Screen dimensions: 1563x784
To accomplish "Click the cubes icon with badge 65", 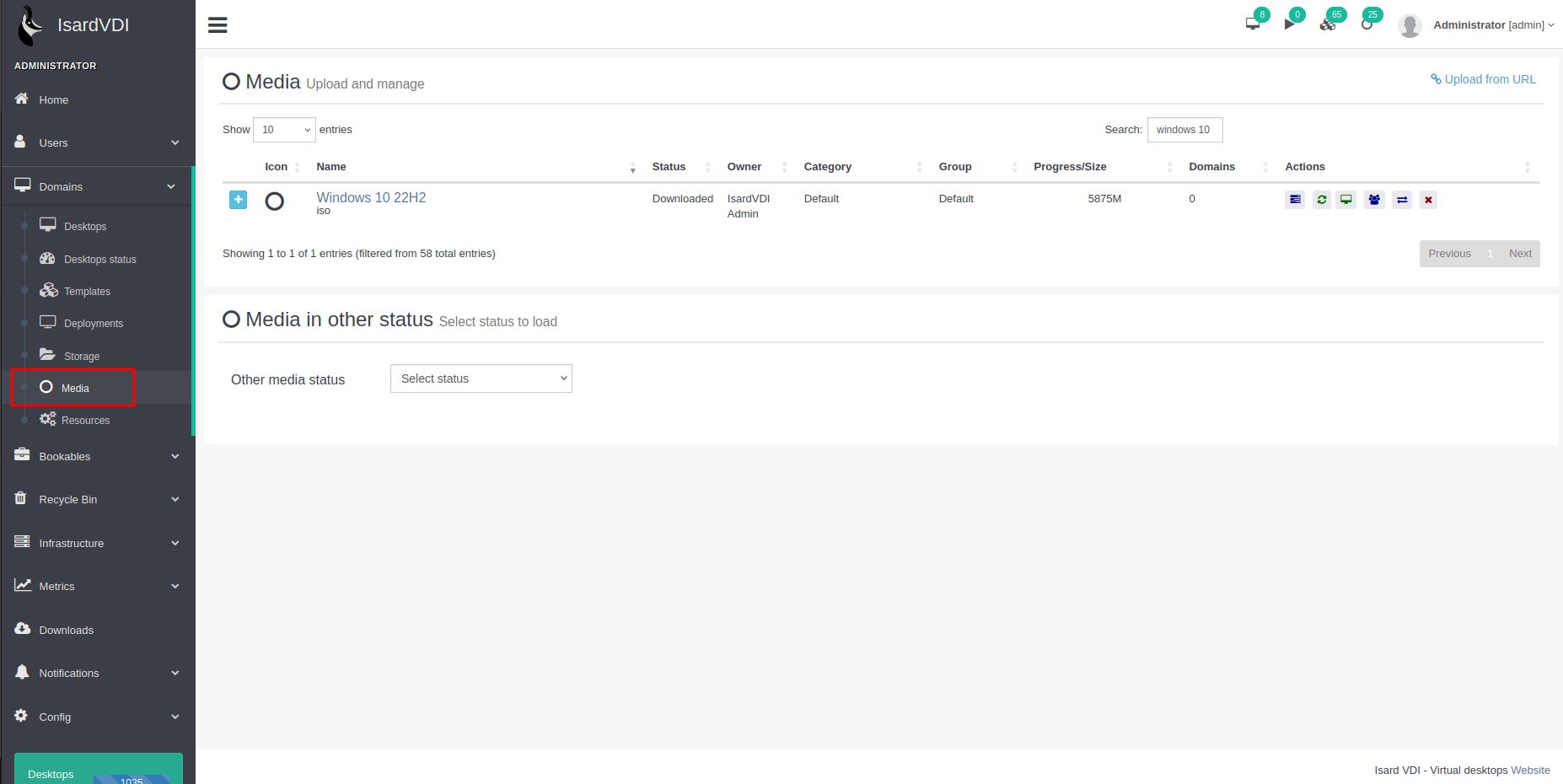I will [1328, 24].
